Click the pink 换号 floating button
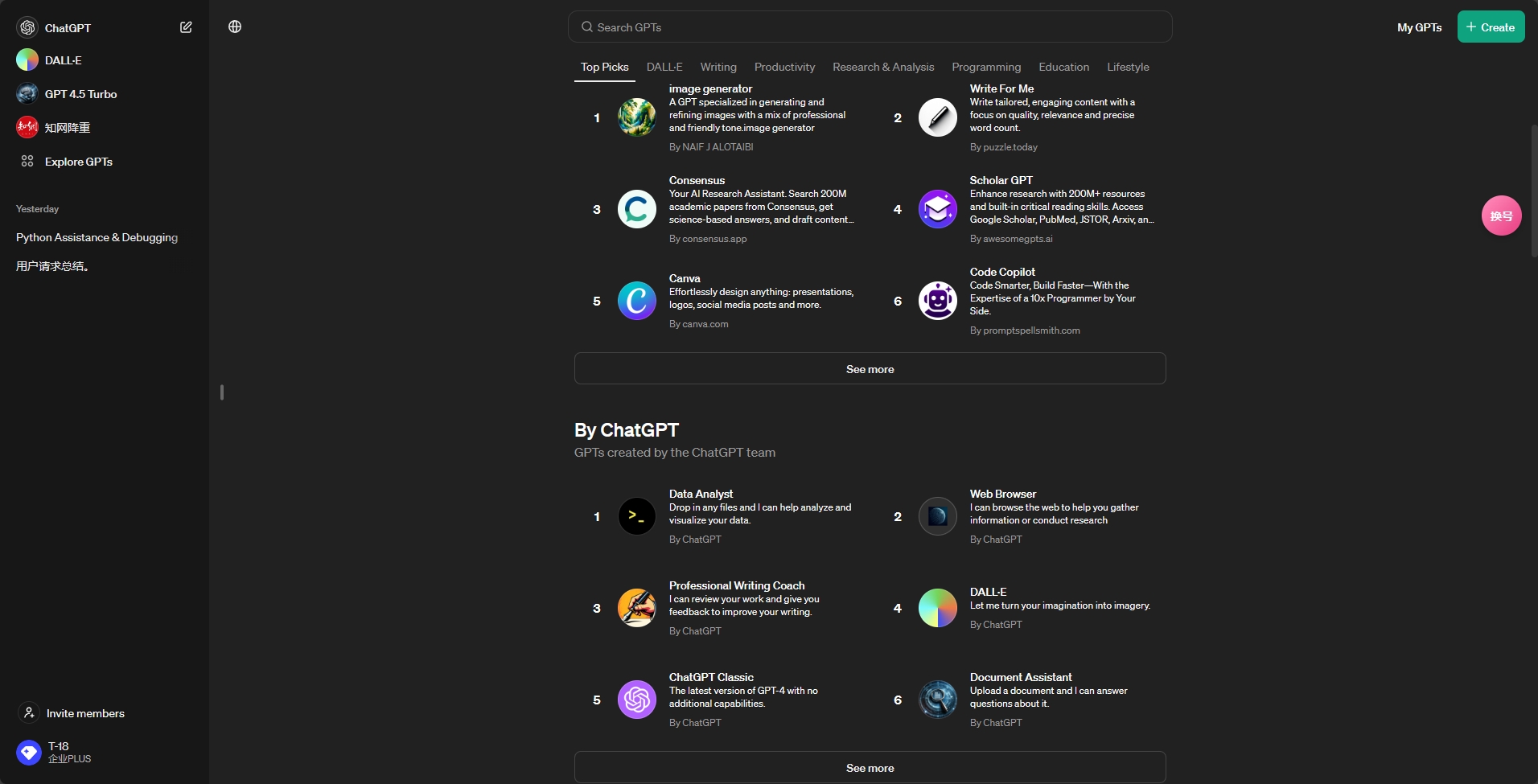Screen dimensions: 1538x784 pos(1501,215)
